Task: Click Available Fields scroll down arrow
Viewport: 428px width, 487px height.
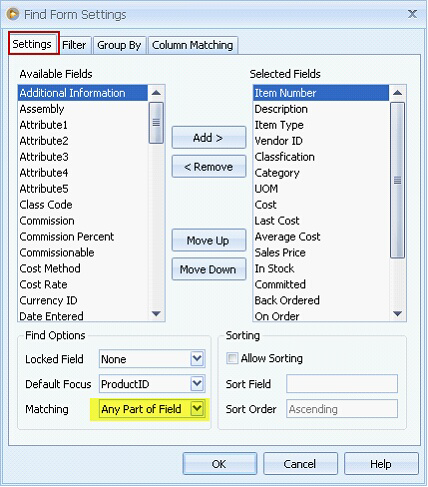Action: (x=156, y=313)
